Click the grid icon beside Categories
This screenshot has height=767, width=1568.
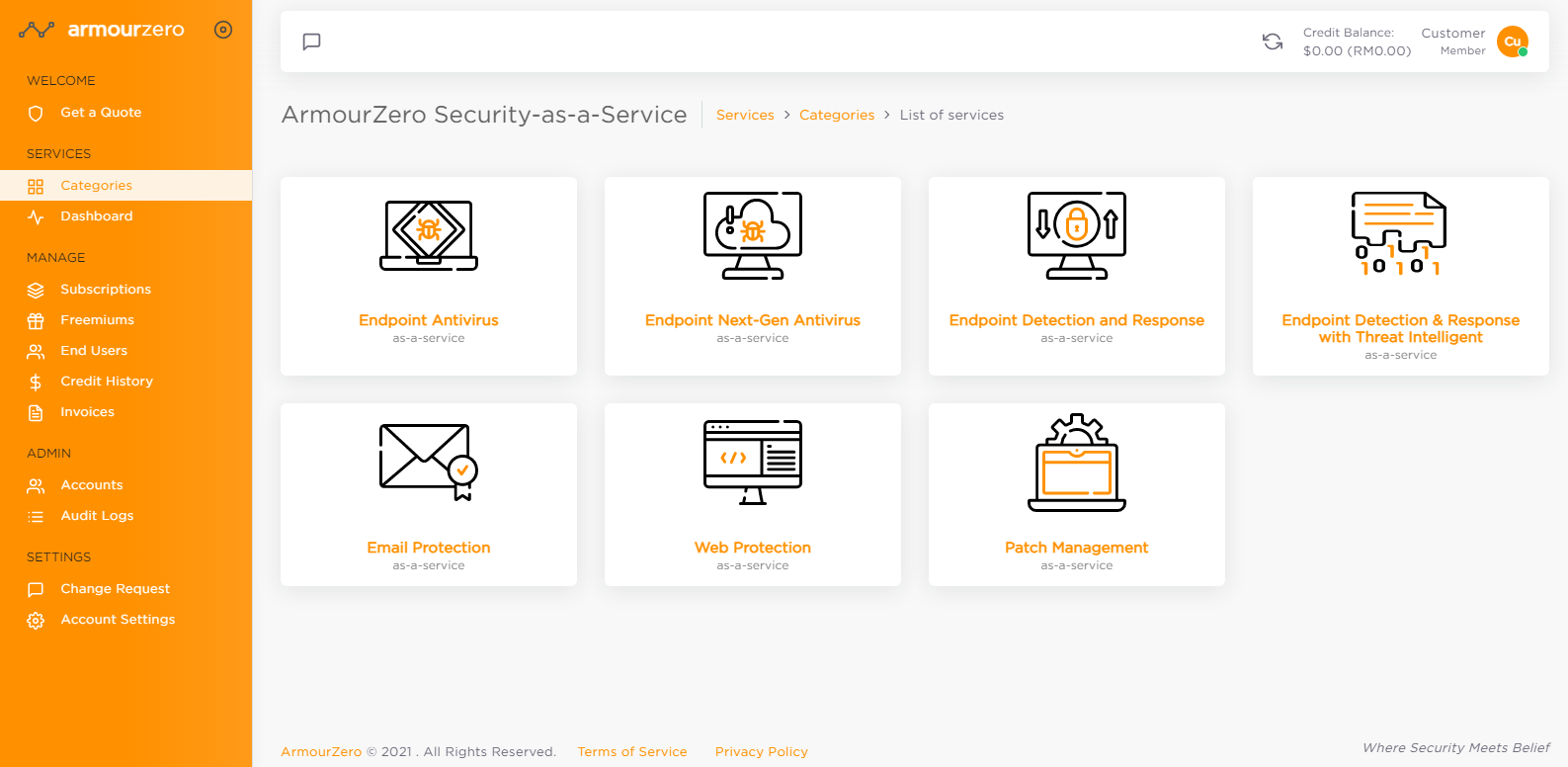click(36, 187)
